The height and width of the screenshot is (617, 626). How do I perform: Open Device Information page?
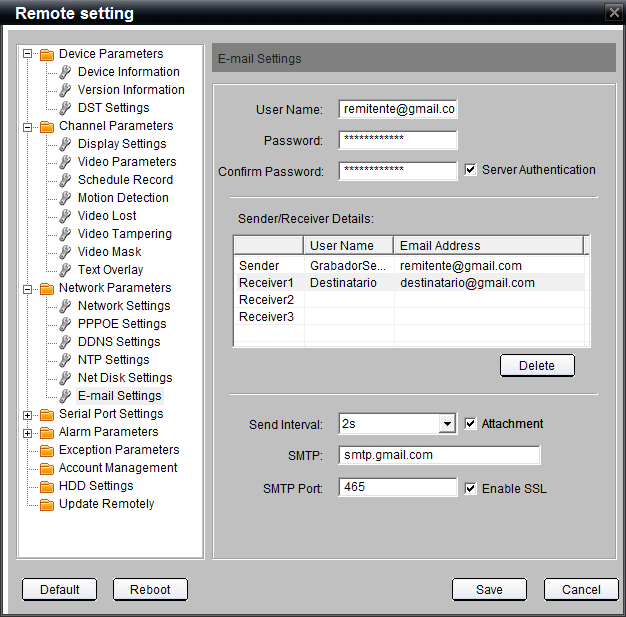[129, 72]
